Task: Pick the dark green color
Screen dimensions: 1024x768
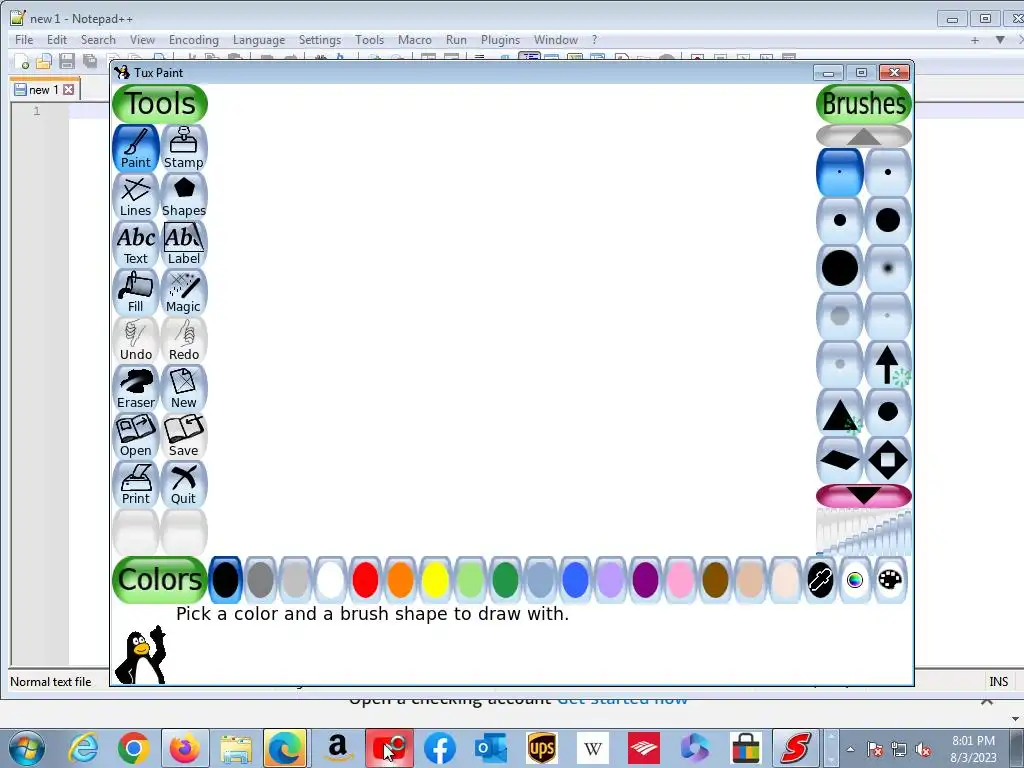Action: pyautogui.click(x=505, y=580)
